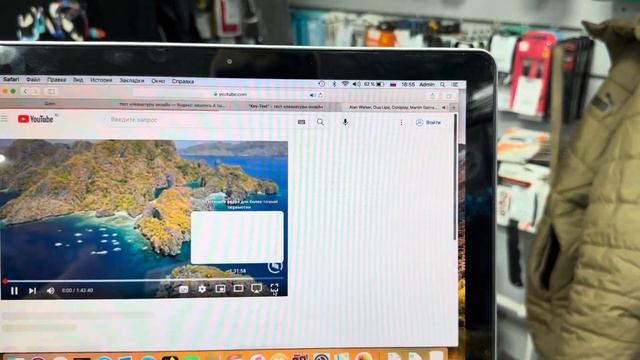Skip to the next video
This screenshot has width=640, height=360.
[x=32, y=291]
